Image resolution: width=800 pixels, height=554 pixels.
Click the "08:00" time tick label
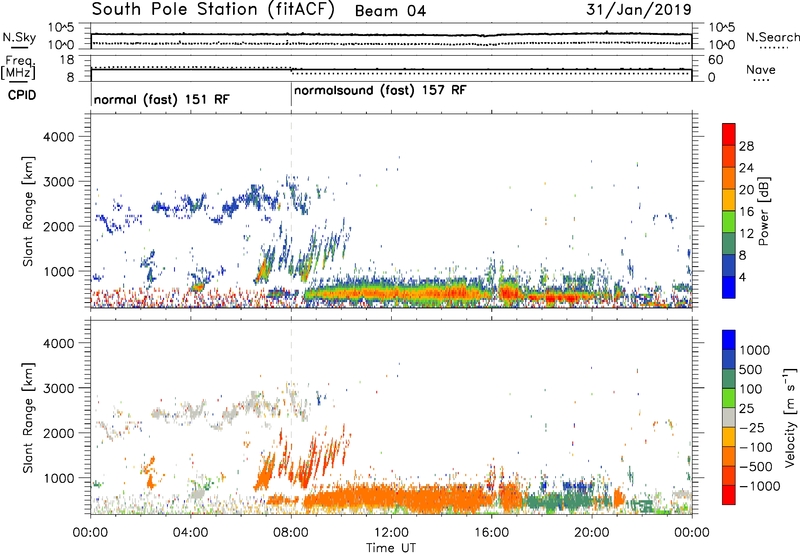click(x=291, y=533)
